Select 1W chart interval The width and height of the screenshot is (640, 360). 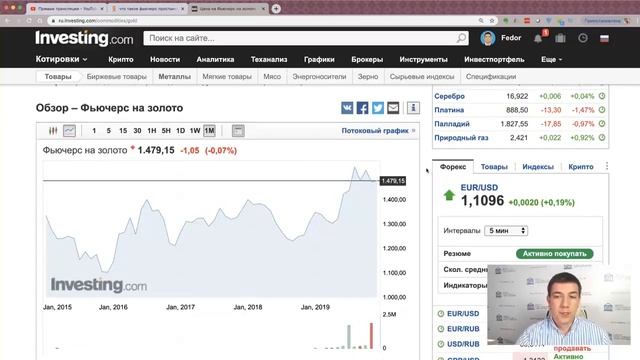[195, 131]
